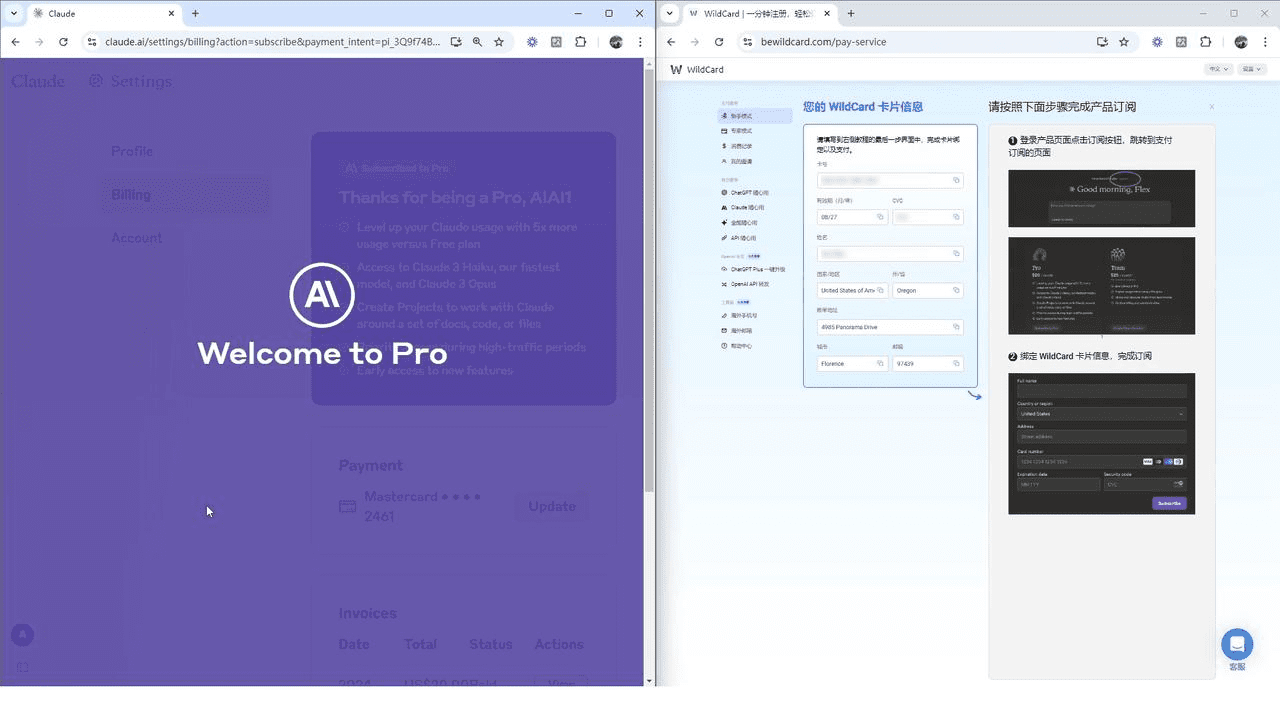The image size is (1280, 719).
Task: Click the 4985 Panorama Drive address text
Action: (x=849, y=327)
